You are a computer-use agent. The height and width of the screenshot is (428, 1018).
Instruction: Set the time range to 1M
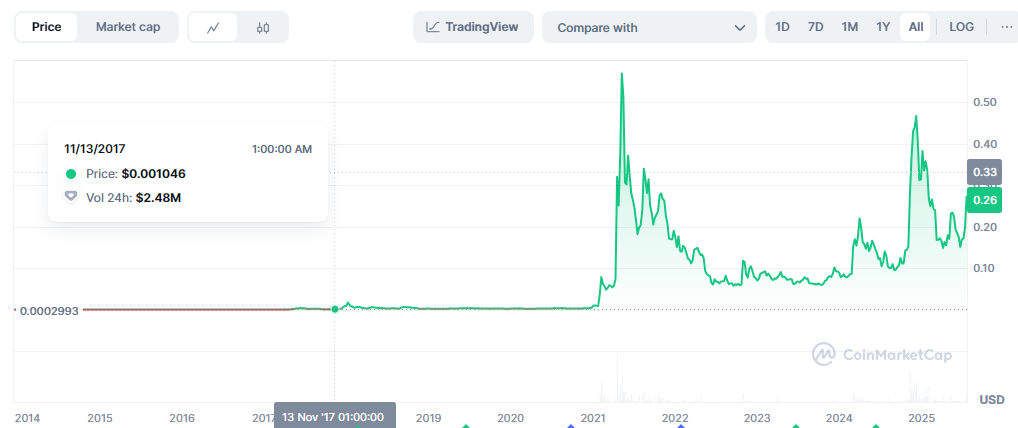point(849,27)
